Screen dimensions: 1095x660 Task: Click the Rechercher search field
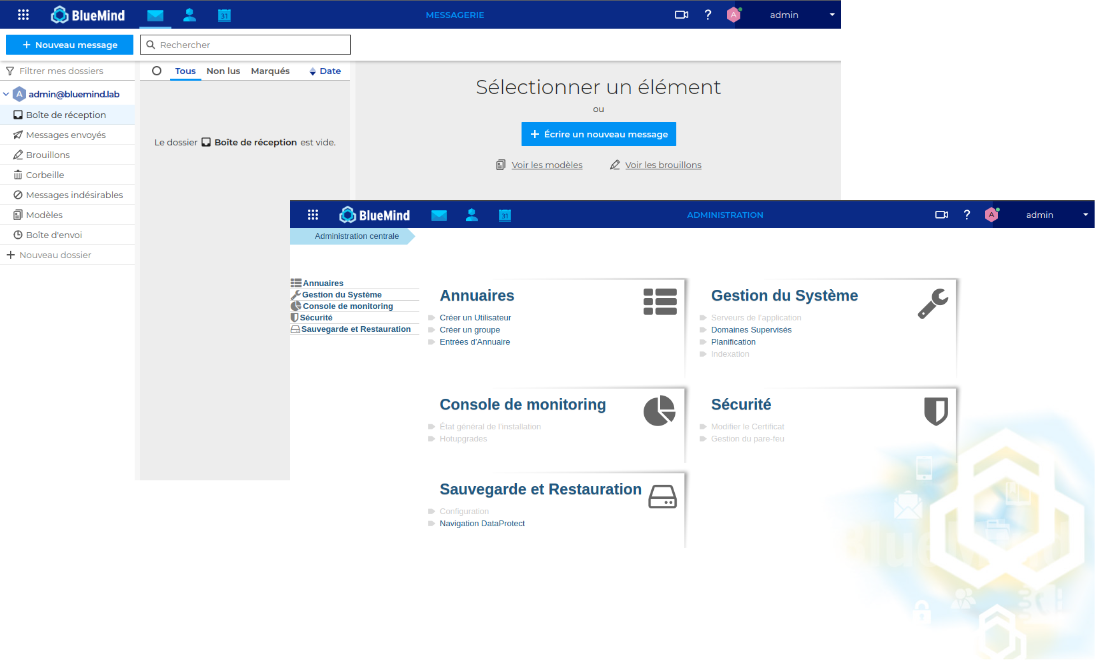250,45
